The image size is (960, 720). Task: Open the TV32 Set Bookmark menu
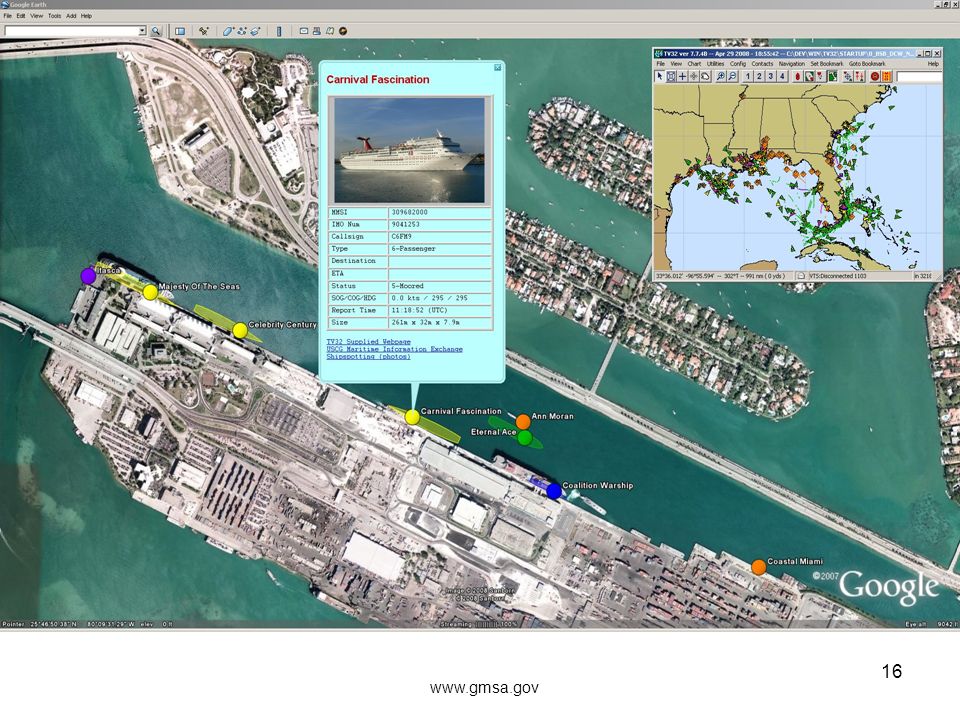click(827, 64)
